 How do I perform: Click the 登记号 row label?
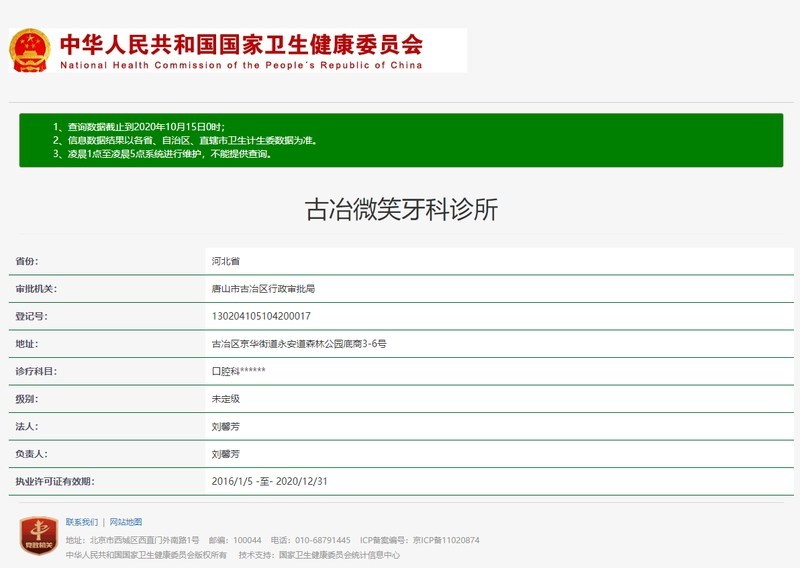pyautogui.click(x=31, y=316)
